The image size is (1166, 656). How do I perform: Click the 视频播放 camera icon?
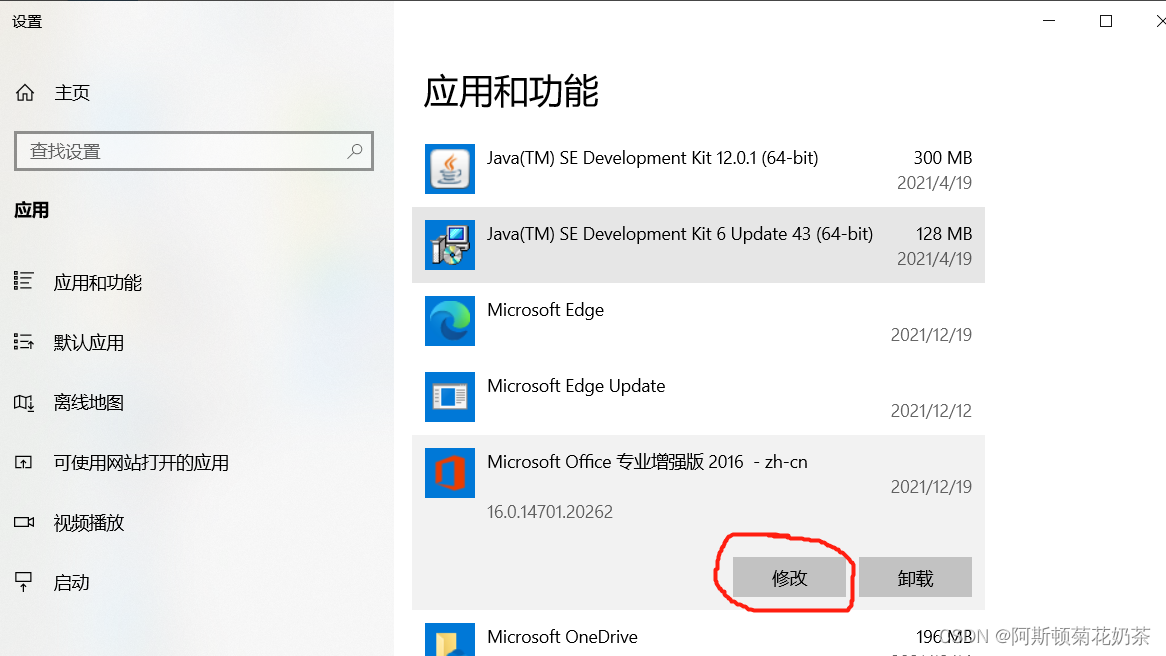[24, 522]
